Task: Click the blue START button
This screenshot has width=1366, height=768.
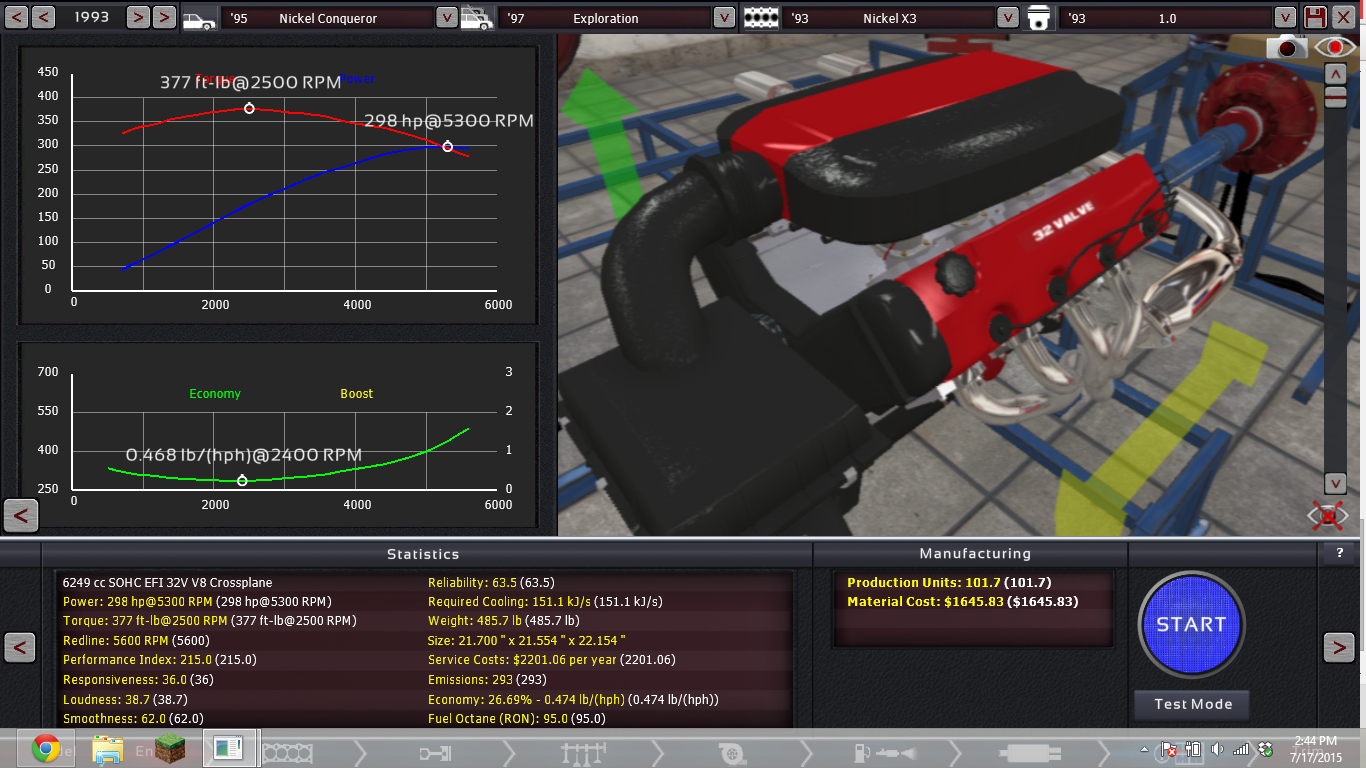Action: [x=1191, y=624]
